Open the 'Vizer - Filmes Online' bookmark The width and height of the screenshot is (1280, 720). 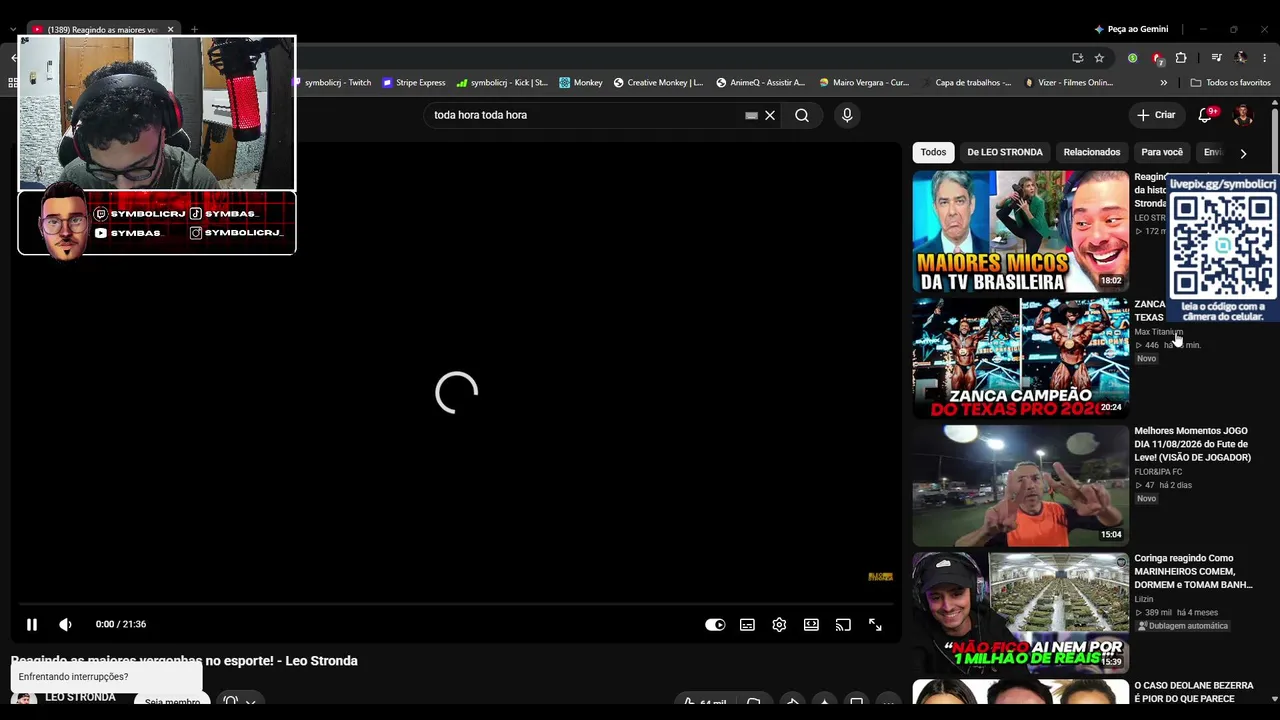click(x=1068, y=83)
